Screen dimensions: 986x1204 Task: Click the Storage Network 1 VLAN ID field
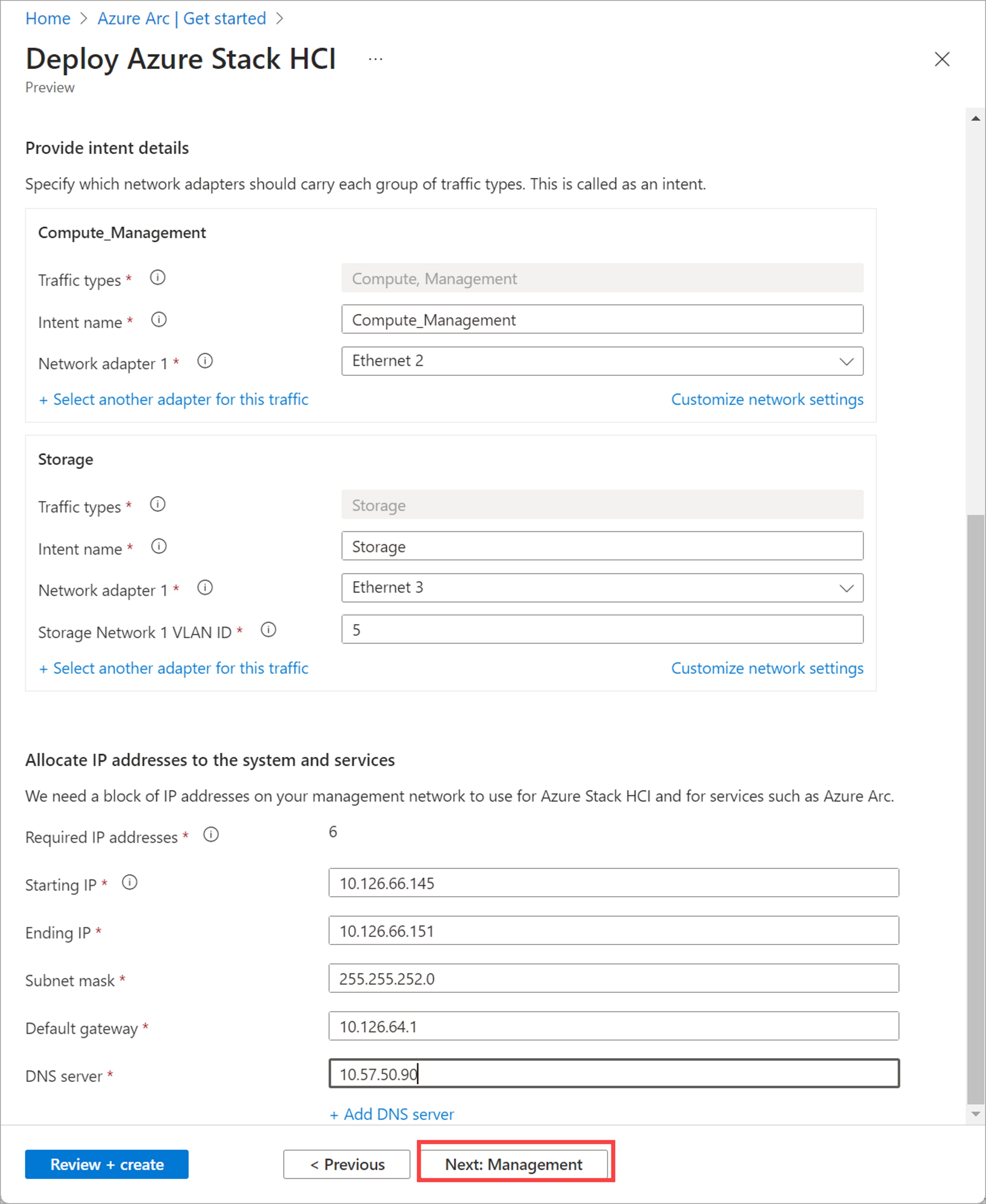pos(602,630)
